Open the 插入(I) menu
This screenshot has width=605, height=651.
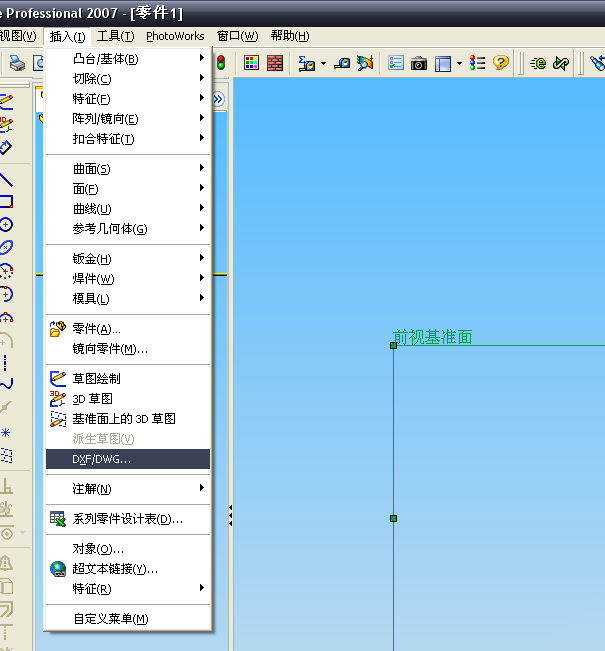pos(67,36)
